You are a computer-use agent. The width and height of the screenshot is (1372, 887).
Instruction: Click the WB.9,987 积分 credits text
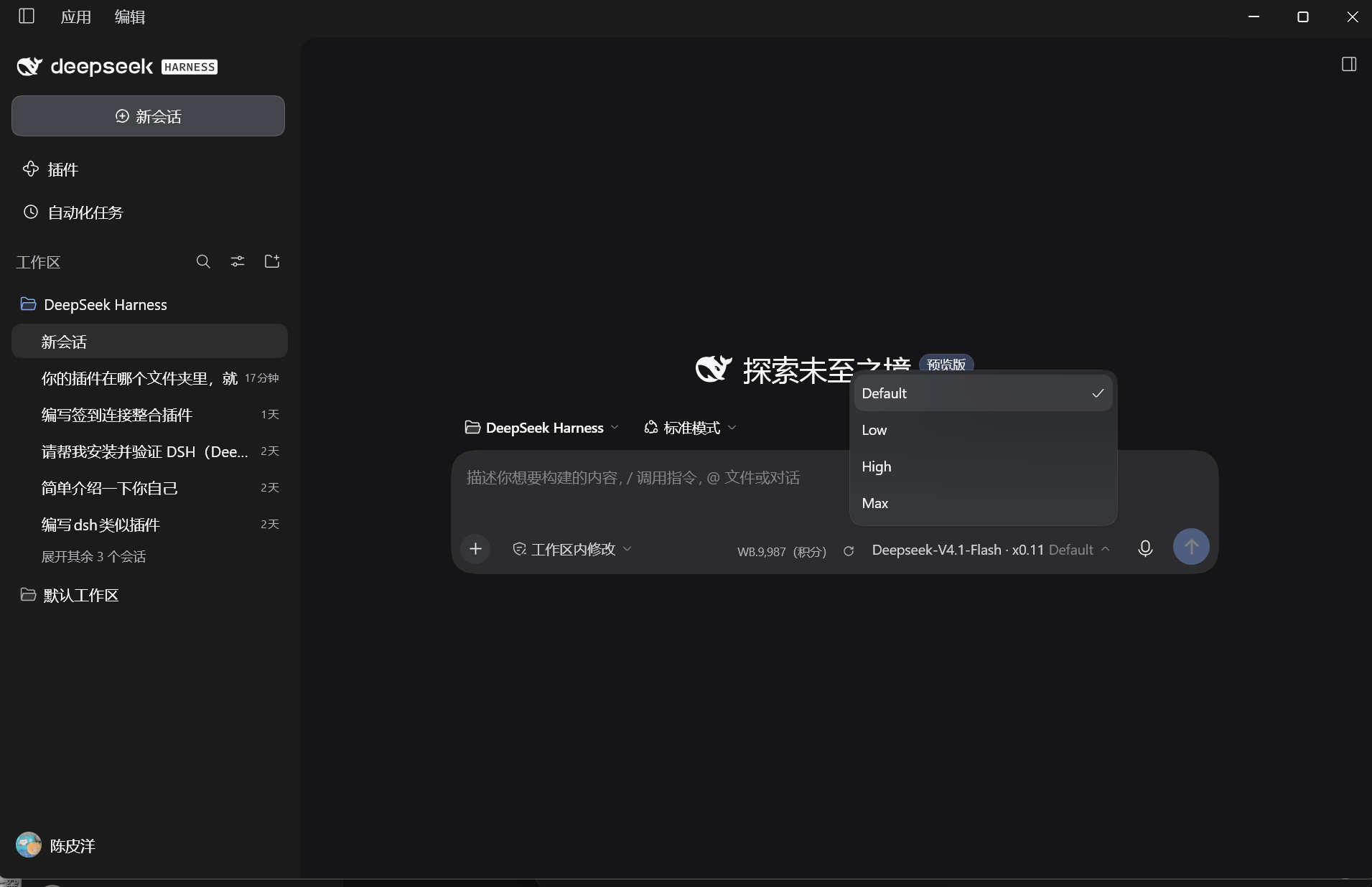pos(781,552)
